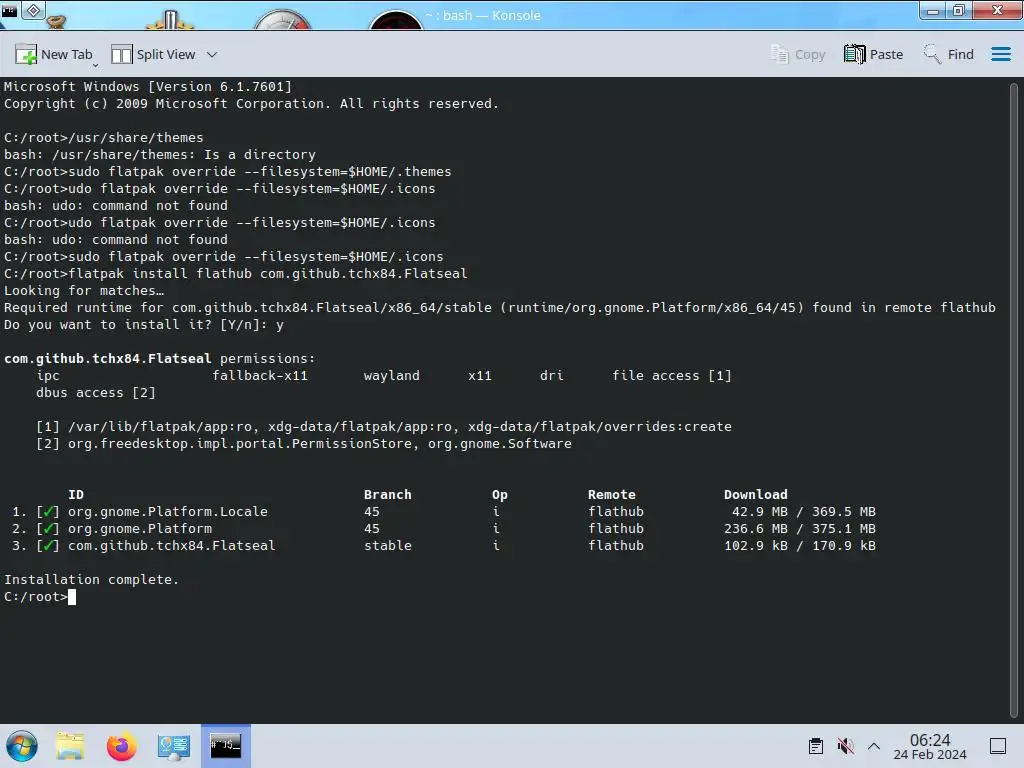Toggle the pin on all desktops title bar icon
The height and width of the screenshot is (768, 1024).
34,10
